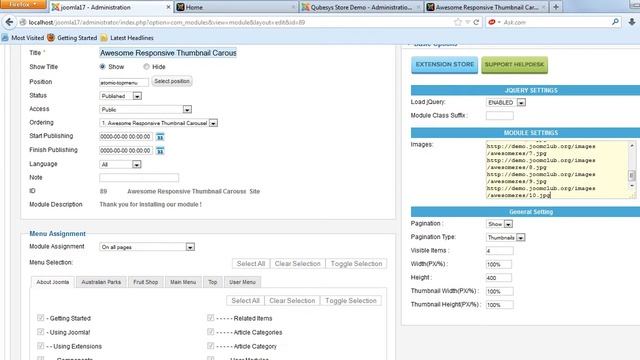This screenshot has height=360, width=640.
Task: Open the Access Public dropdown
Action: [x=146, y=109]
